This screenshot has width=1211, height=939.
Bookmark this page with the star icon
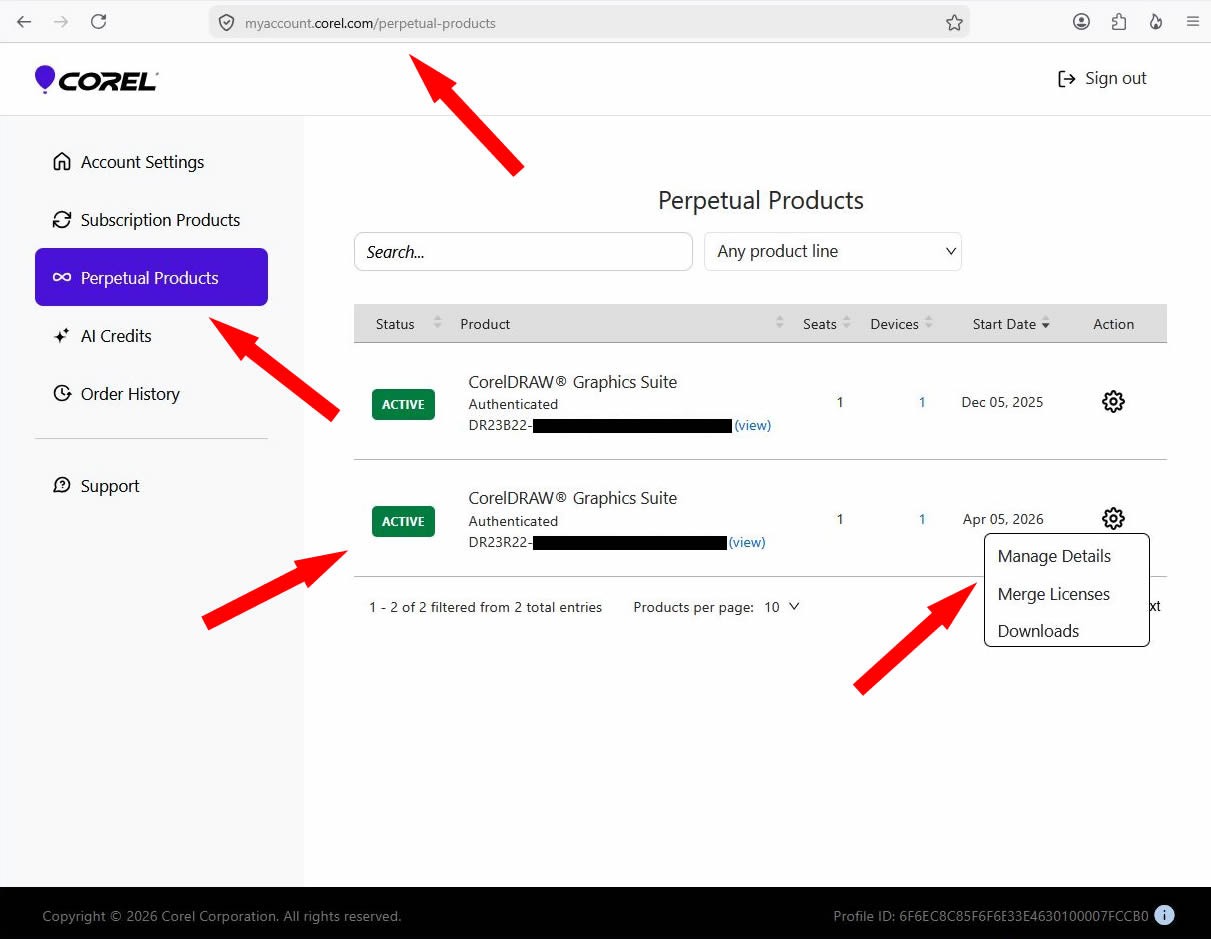point(954,22)
